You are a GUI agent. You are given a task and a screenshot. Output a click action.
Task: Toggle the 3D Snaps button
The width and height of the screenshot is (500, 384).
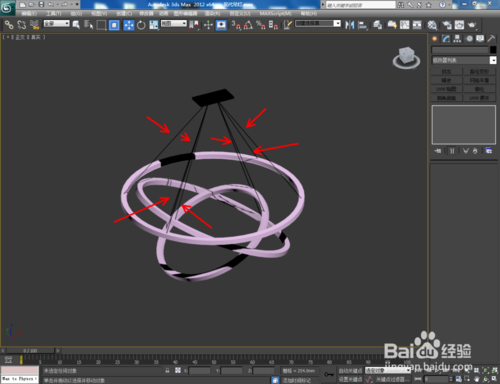coord(236,25)
